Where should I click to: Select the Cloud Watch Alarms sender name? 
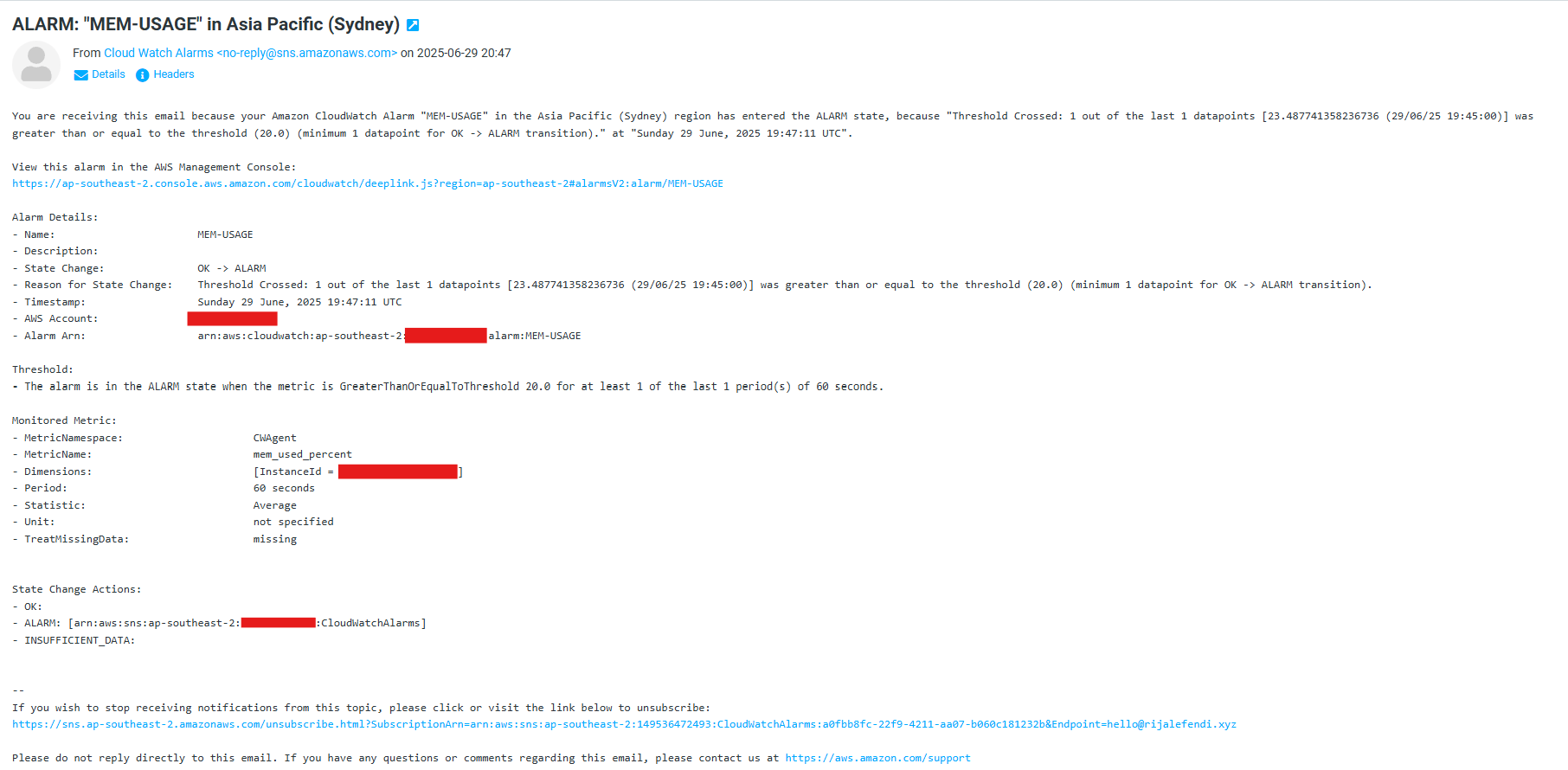pyautogui.click(x=158, y=53)
